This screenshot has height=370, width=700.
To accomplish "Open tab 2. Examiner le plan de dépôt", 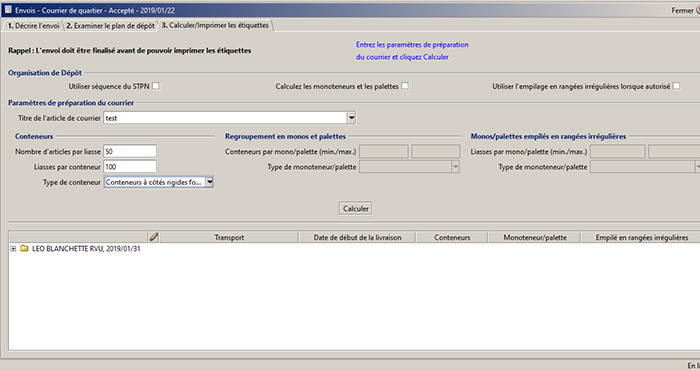I will point(110,26).
